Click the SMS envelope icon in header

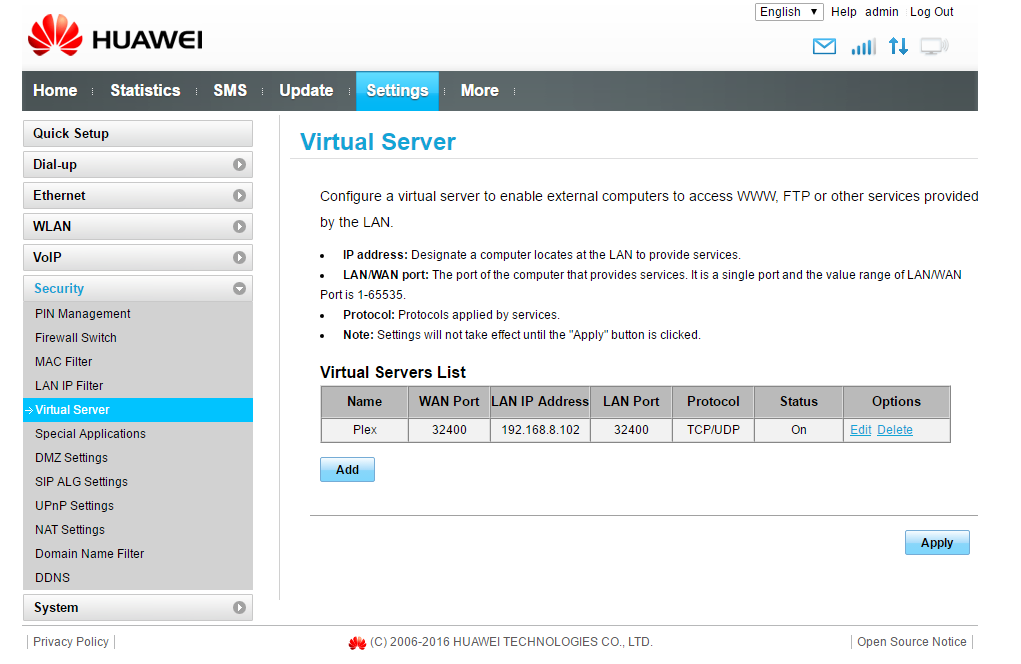pyautogui.click(x=824, y=46)
